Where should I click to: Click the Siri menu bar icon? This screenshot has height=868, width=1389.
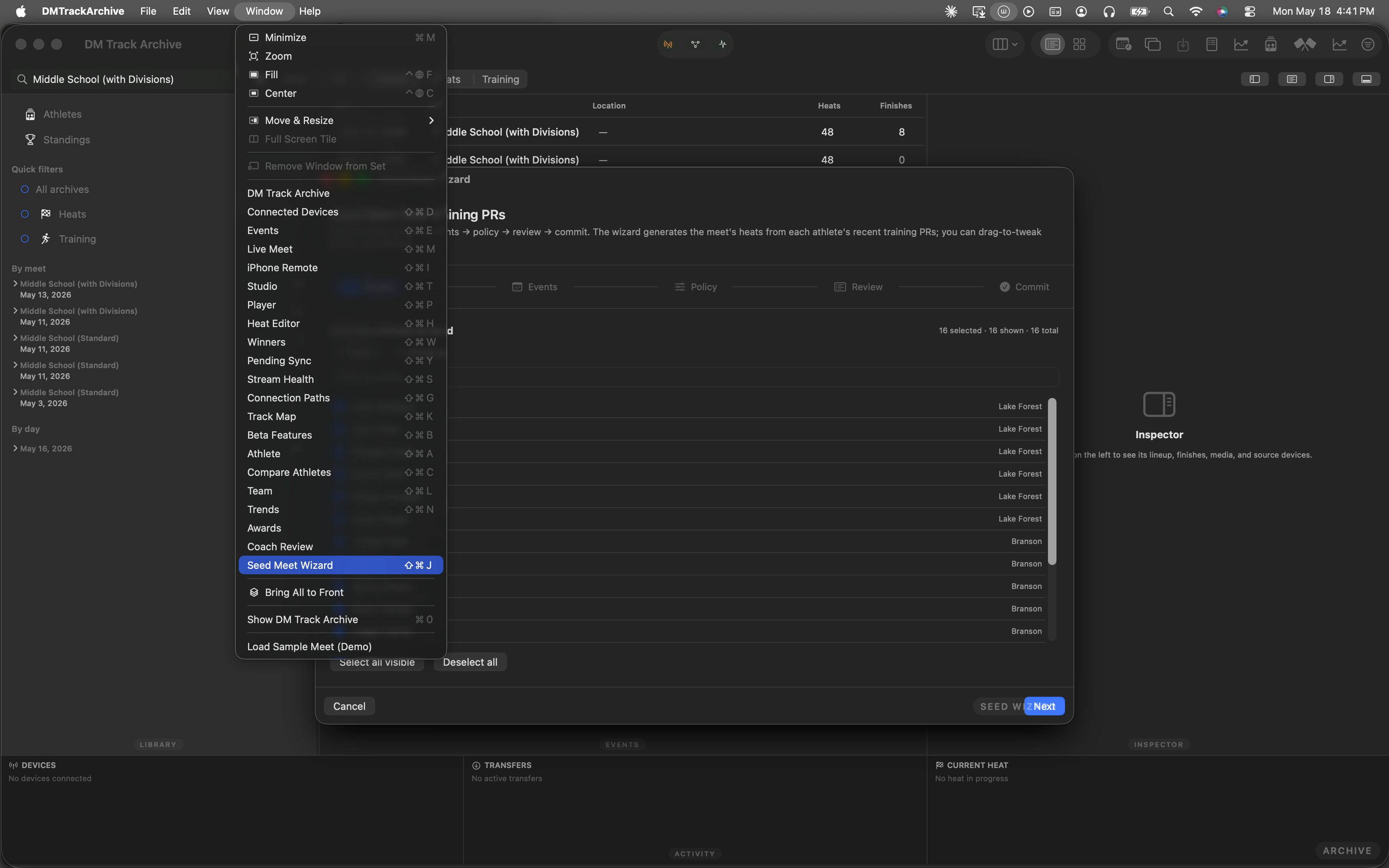tap(1222, 12)
